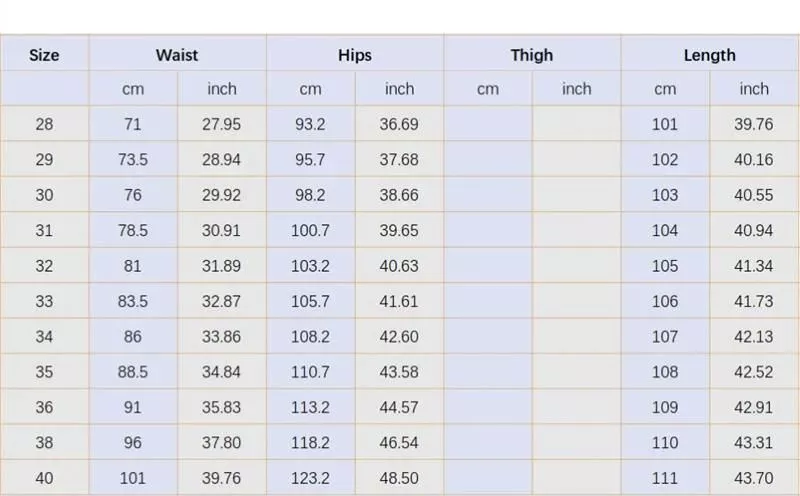Click the 100.7 hips cm cell
The height and width of the screenshot is (496, 800).
pos(310,231)
